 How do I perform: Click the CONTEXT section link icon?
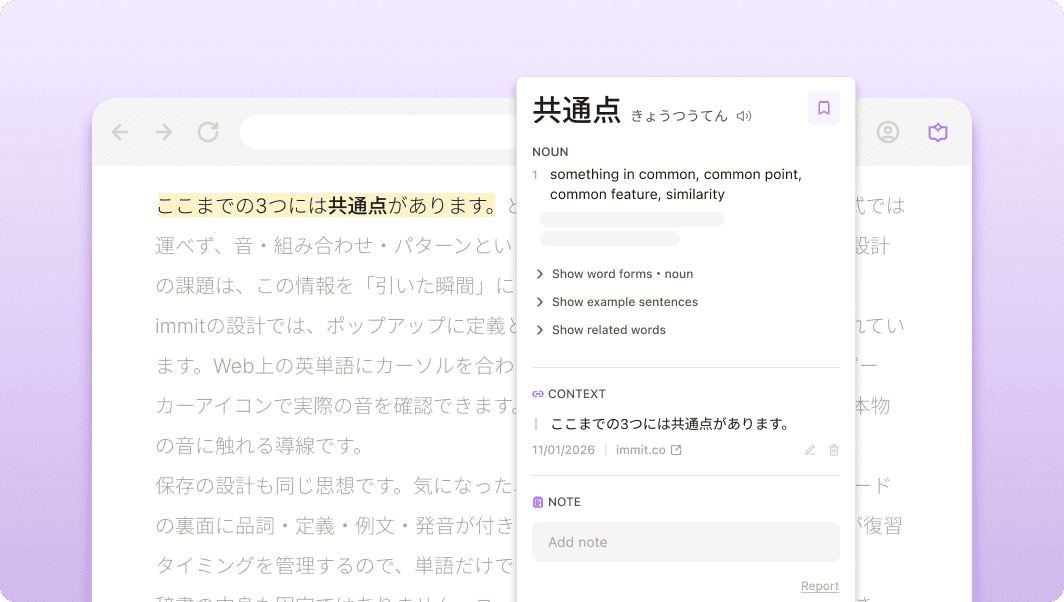pyautogui.click(x=538, y=394)
